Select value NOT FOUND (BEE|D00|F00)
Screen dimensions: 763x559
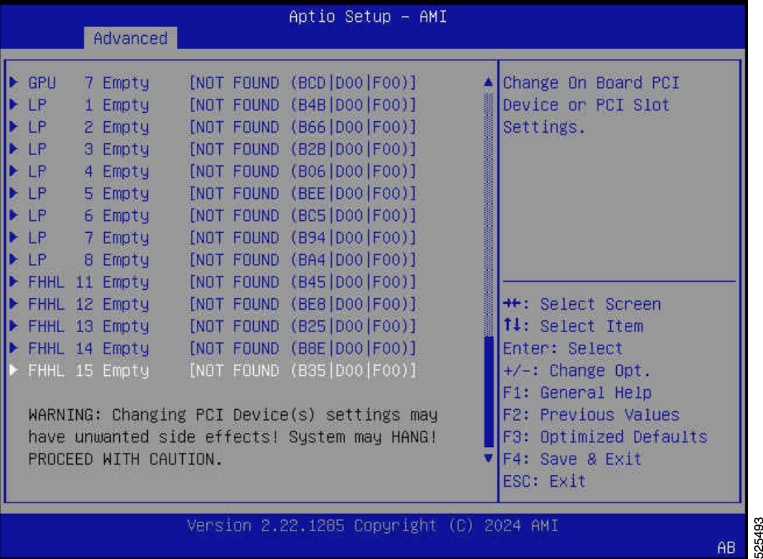[303, 194]
